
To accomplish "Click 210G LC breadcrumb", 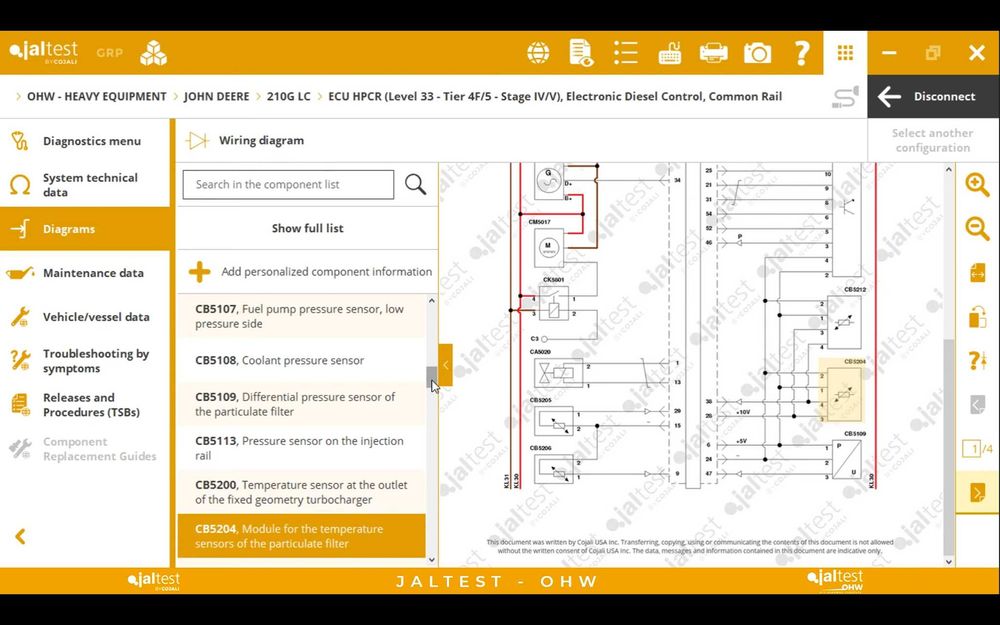I will coord(288,97).
